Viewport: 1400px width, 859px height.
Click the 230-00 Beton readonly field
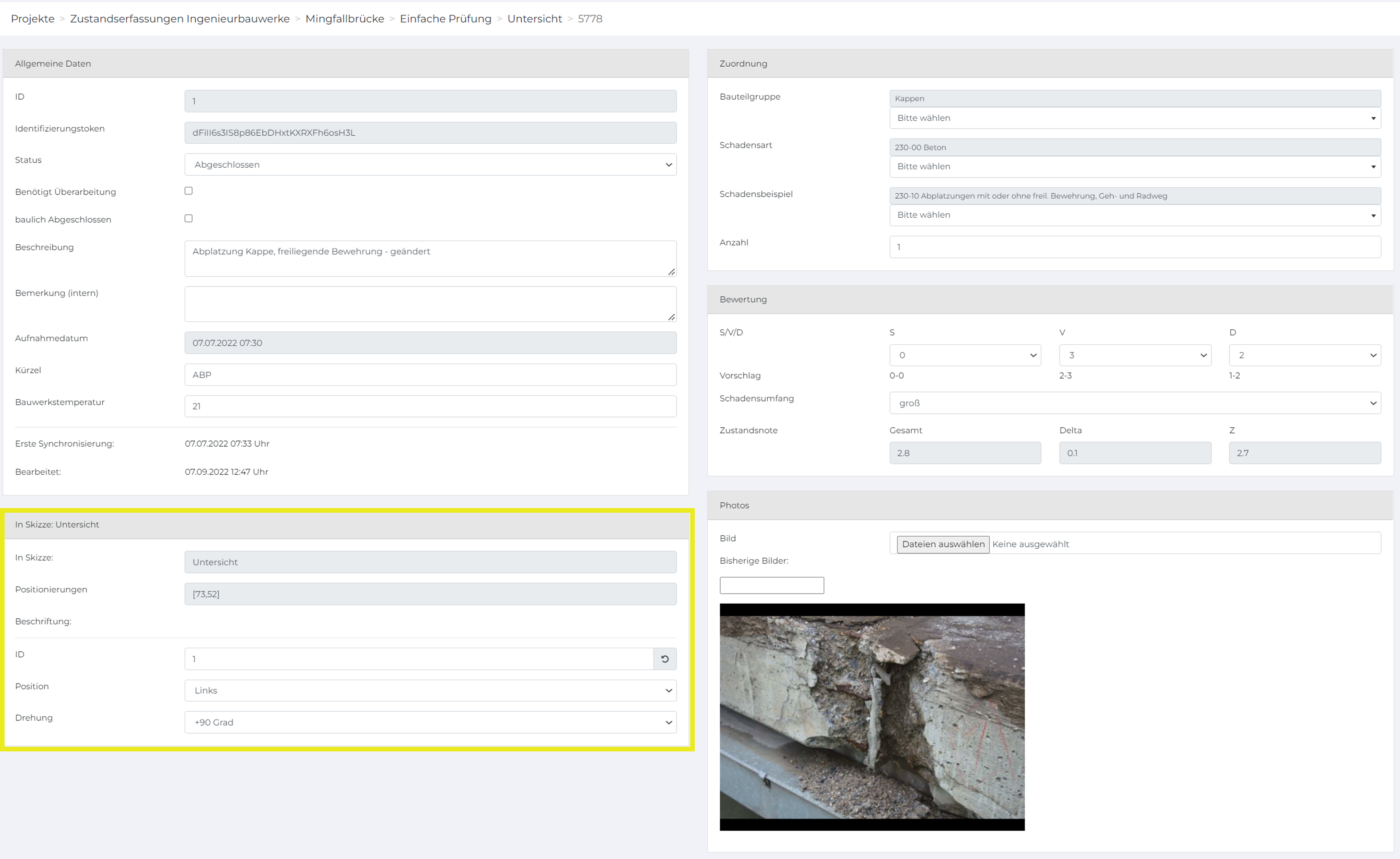(1135, 147)
